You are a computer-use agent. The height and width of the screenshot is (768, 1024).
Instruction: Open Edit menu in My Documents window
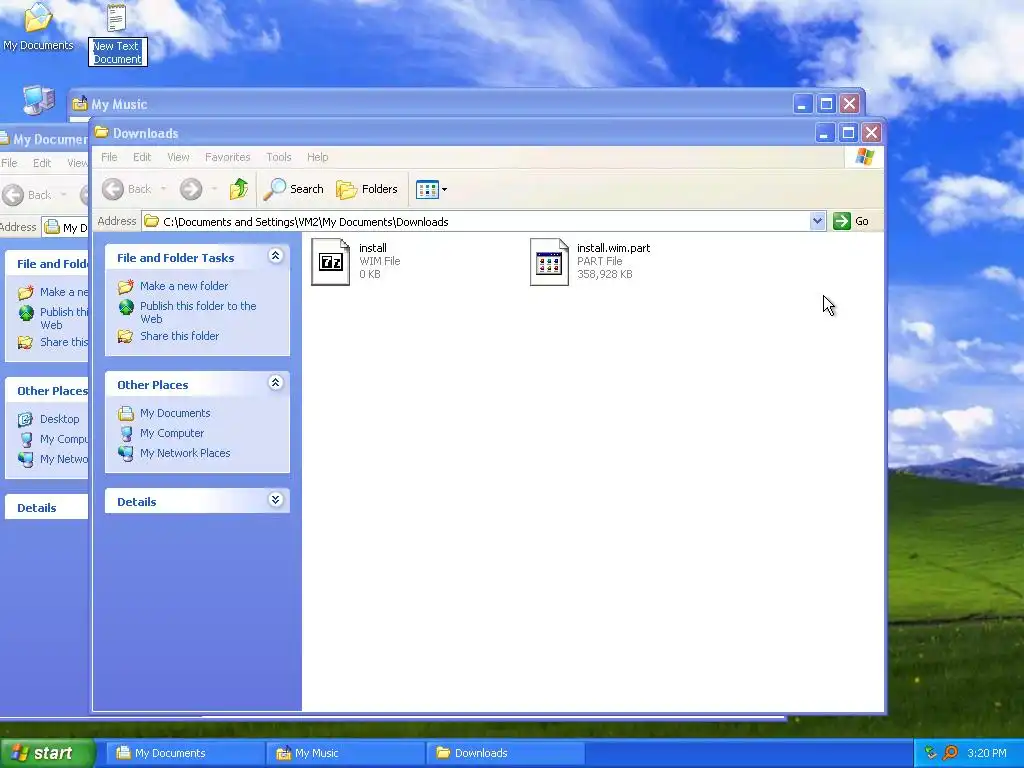click(42, 163)
